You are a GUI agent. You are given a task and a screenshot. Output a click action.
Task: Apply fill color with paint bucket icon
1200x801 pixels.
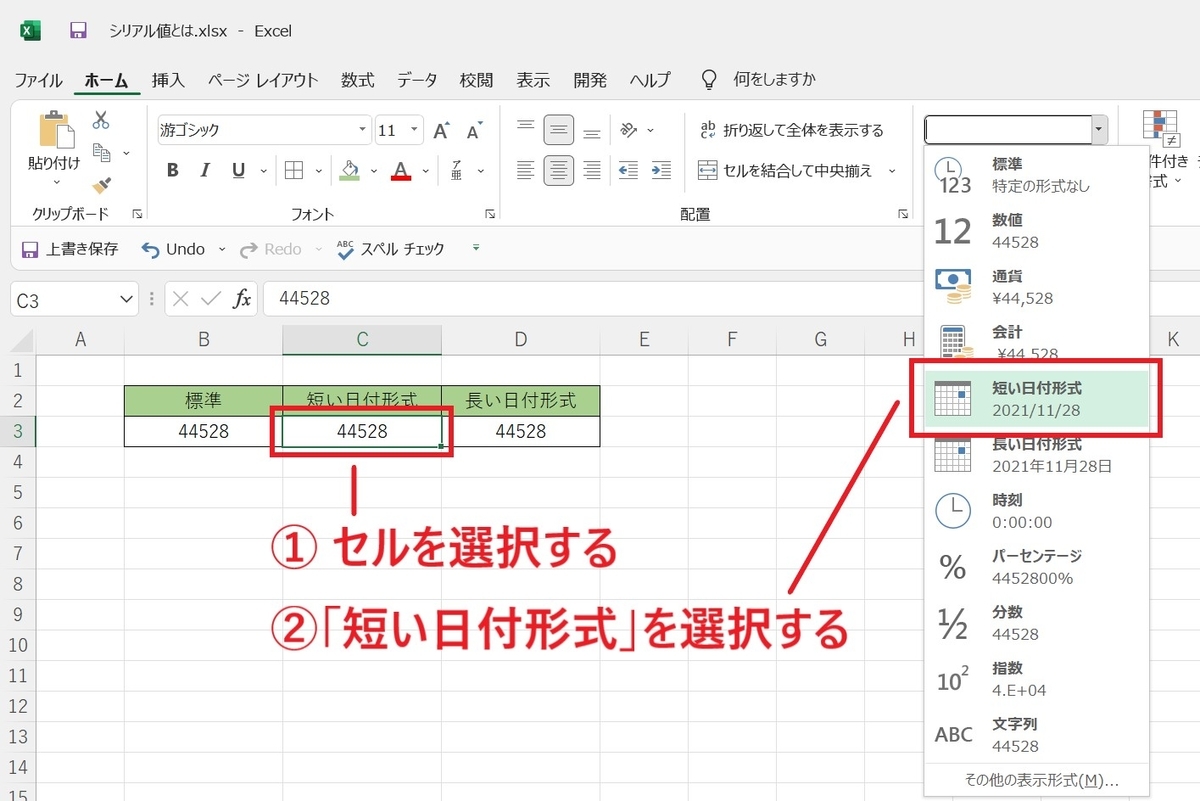(349, 170)
